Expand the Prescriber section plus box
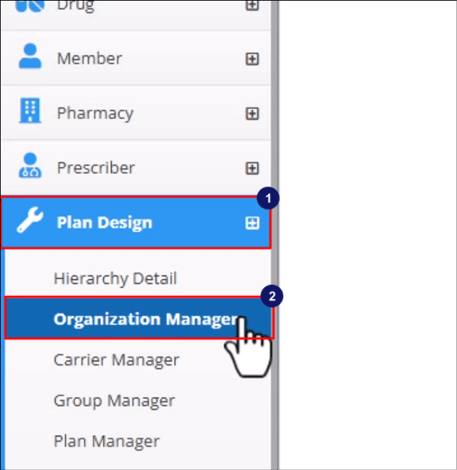Viewport: 457px width, 470px height. pos(252,168)
